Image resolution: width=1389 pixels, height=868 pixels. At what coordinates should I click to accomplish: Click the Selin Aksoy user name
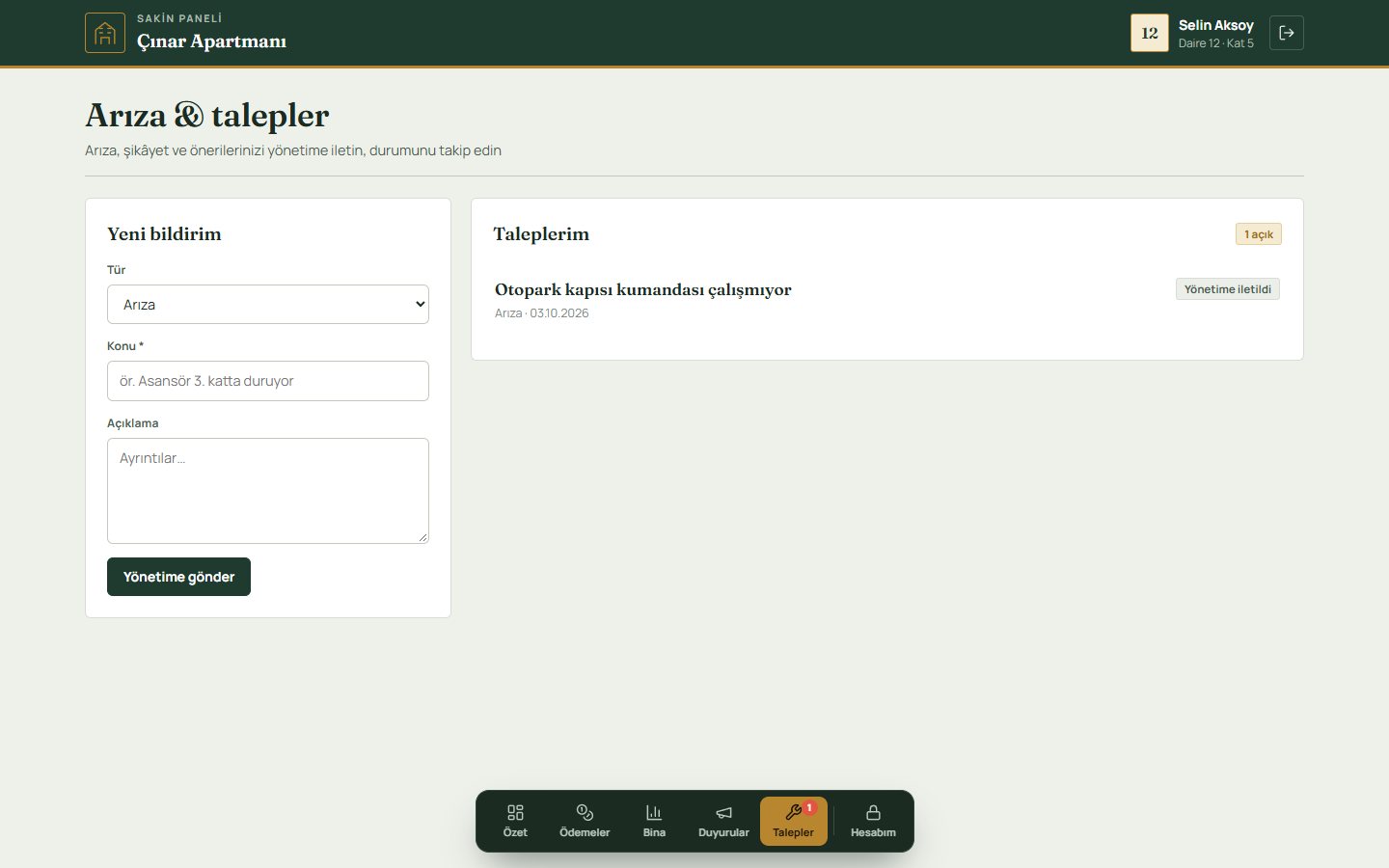[1215, 25]
